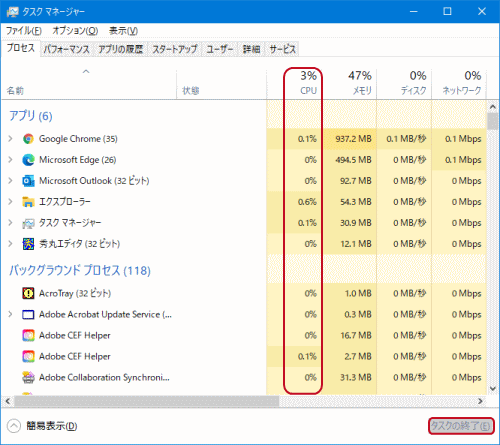Click the horizontal scrollbar right arrow
500x445 pixels.
tap(480, 401)
